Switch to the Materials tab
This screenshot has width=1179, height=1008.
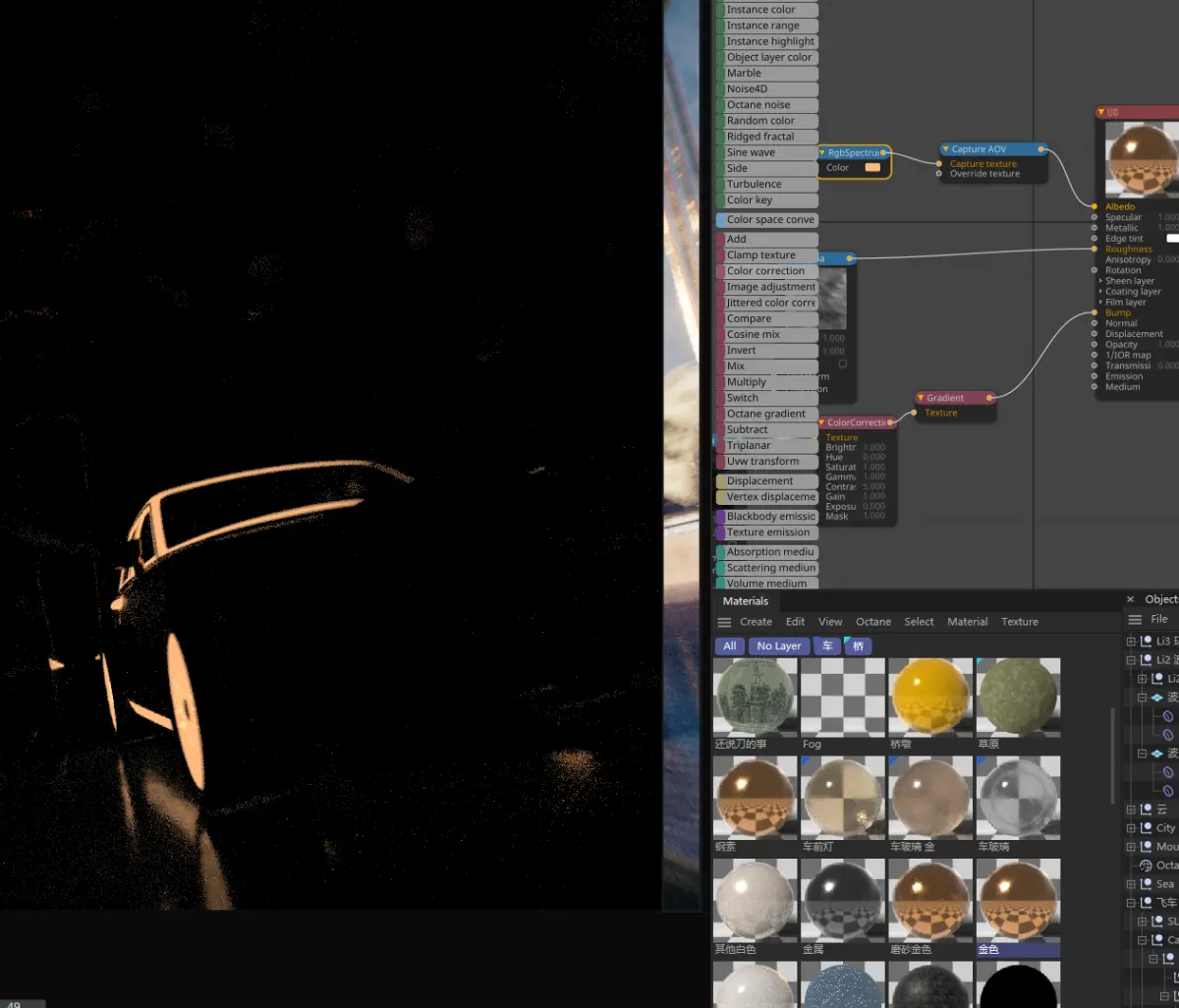[x=746, y=601]
